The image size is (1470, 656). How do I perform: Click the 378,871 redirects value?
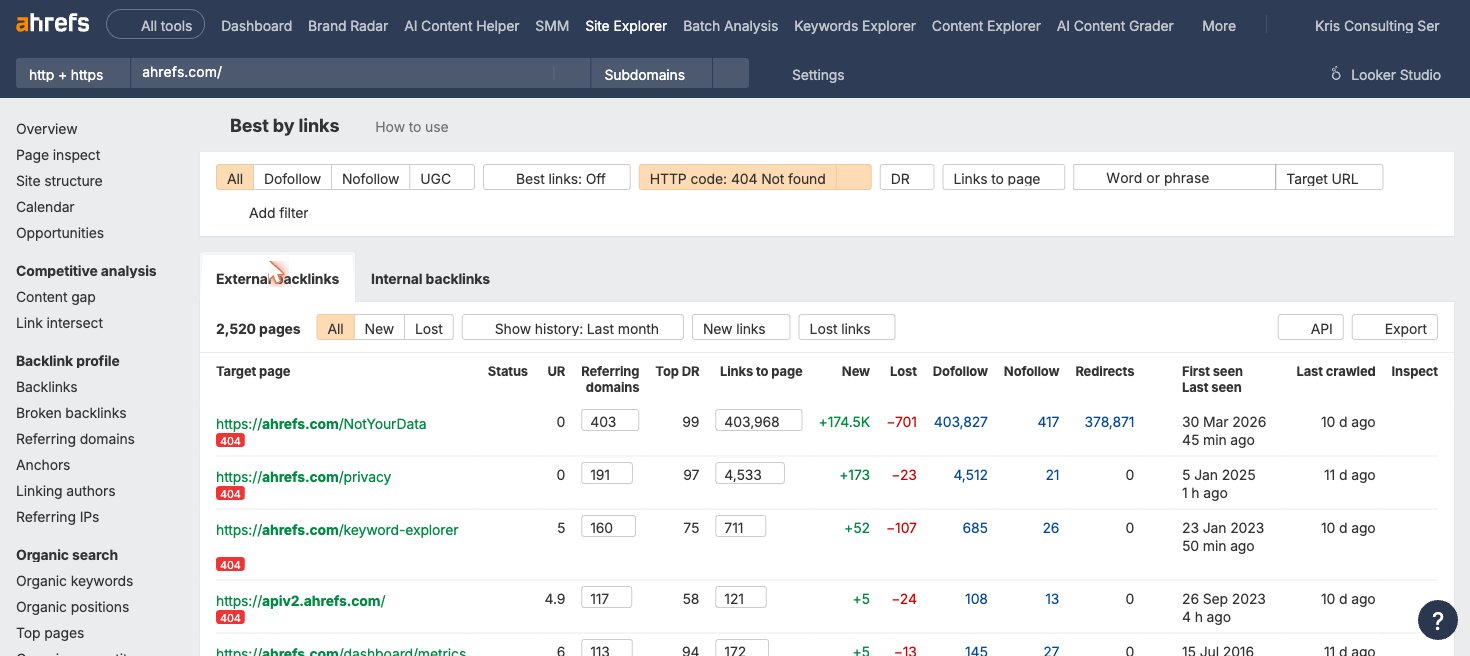(1109, 422)
